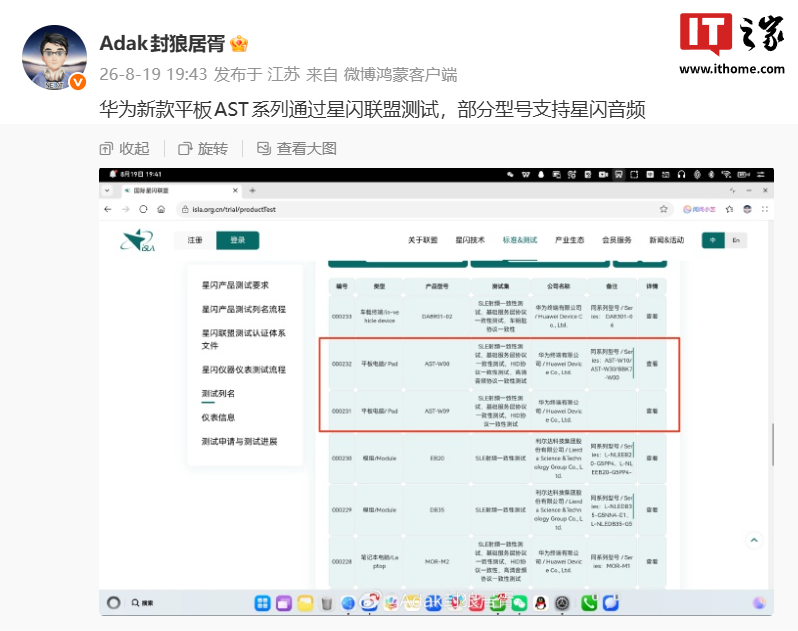Click the dock 搜索 search field
The width and height of the screenshot is (798, 631).
click(142, 603)
